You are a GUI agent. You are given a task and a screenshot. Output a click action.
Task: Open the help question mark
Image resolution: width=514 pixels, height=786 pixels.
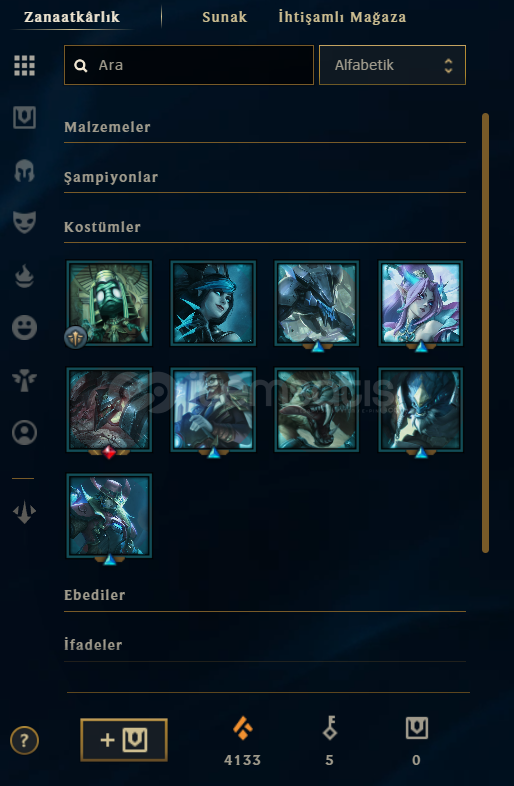point(24,740)
